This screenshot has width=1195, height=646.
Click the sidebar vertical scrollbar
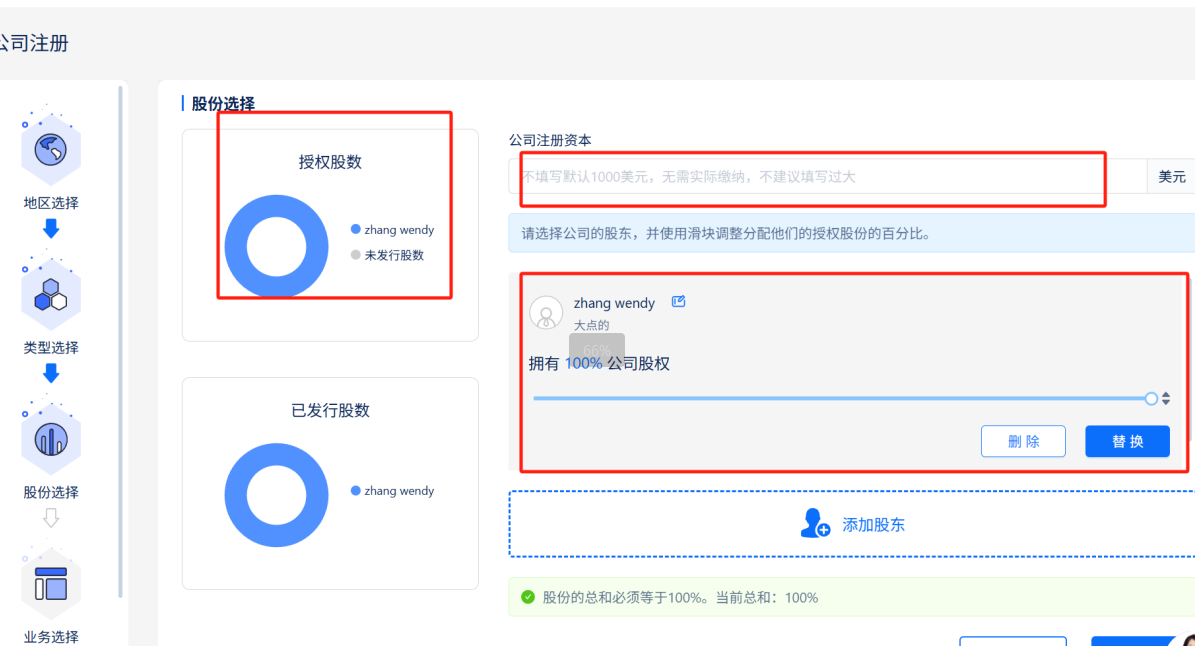[120, 342]
